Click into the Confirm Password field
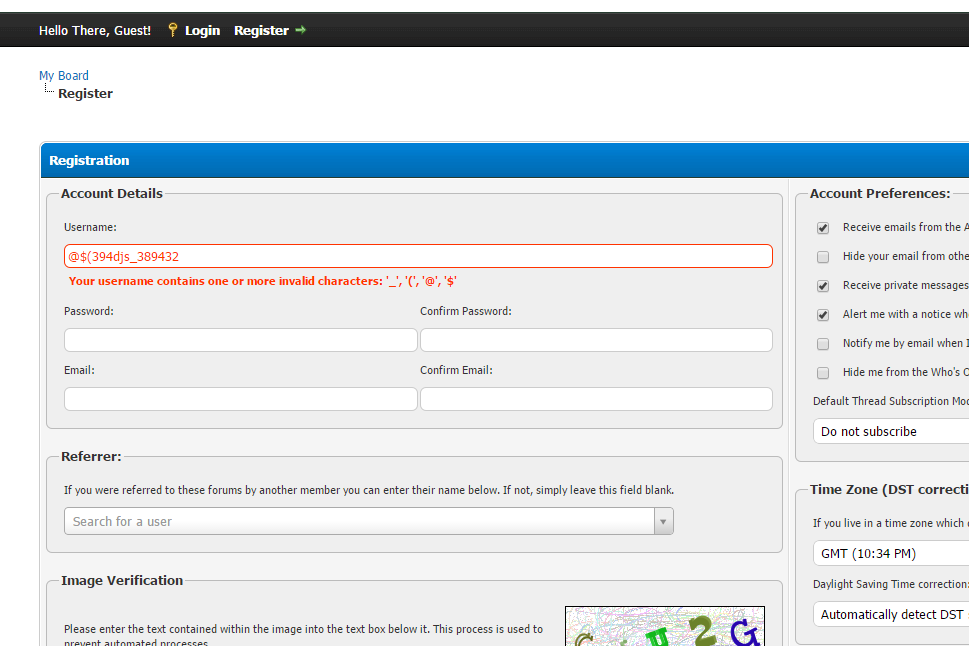The height and width of the screenshot is (646, 969). 596,340
